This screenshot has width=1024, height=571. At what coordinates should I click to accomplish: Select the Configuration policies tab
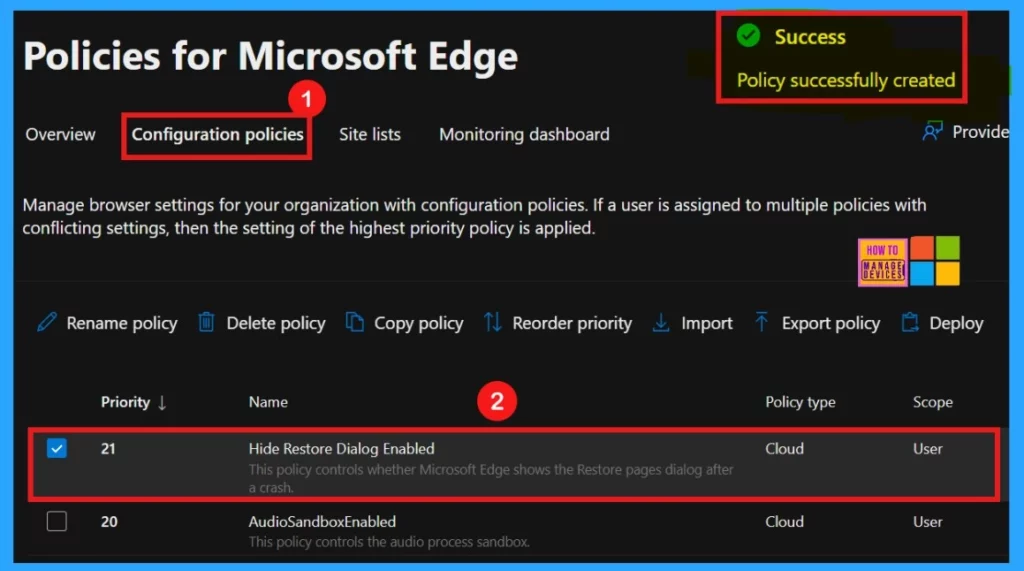click(x=217, y=134)
